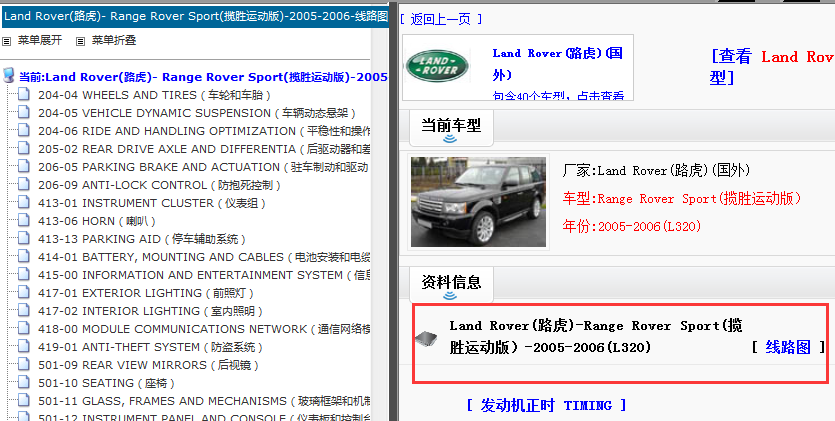
Task: Open 206-09 ANTI-LOCK CONTROL entry
Action: coord(159,185)
